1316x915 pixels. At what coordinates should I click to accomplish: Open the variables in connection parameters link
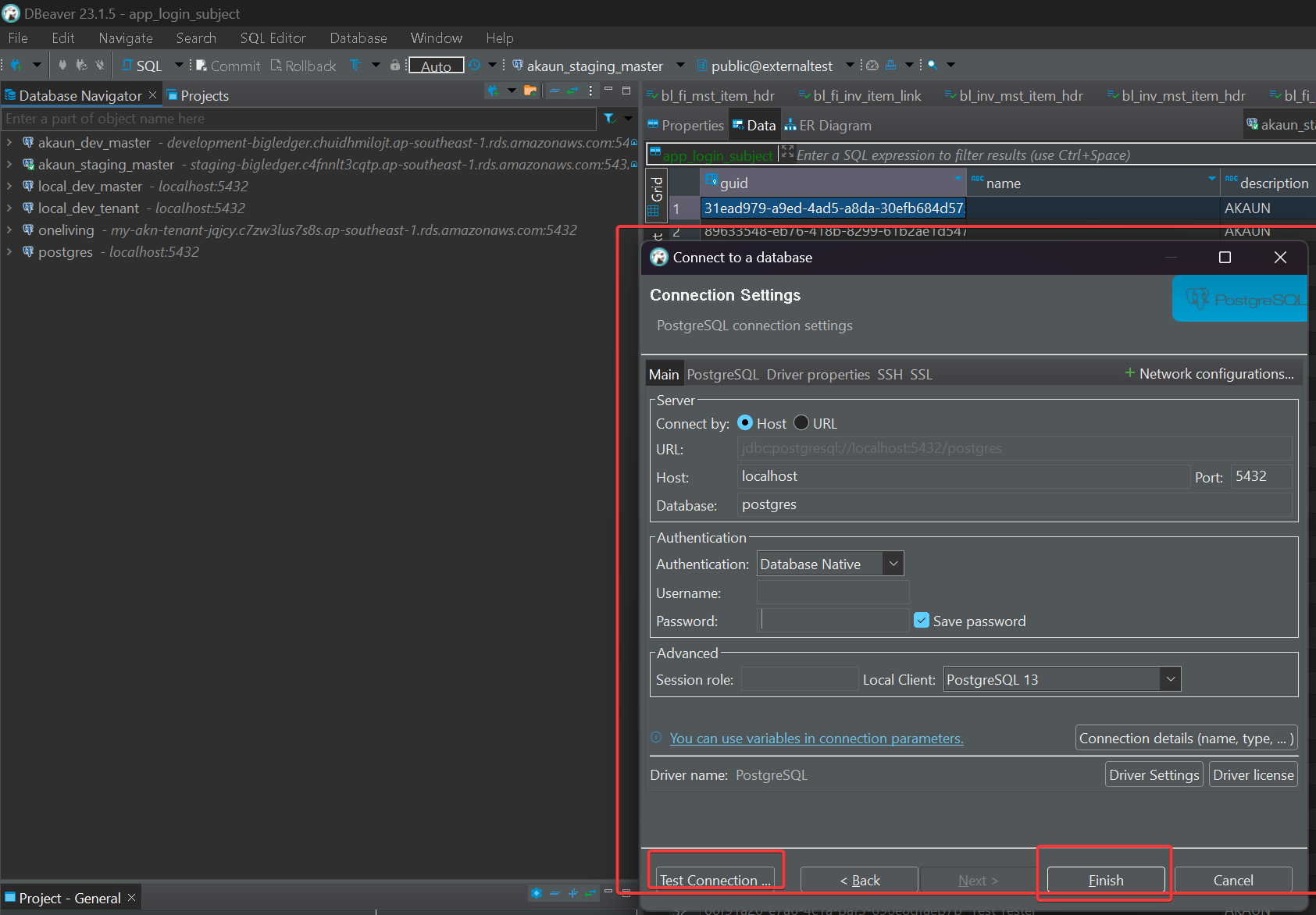pyautogui.click(x=816, y=739)
